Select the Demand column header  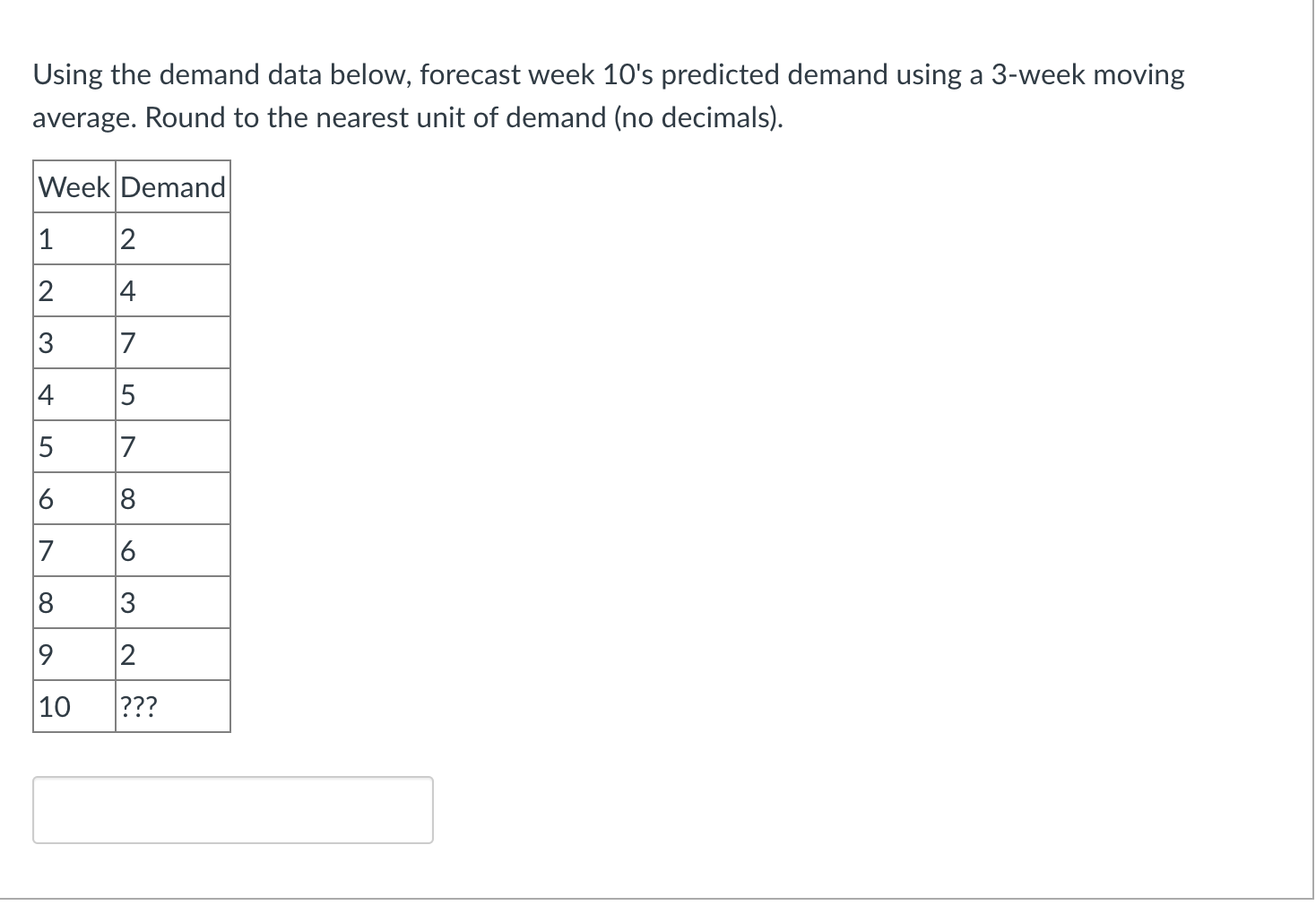pos(172,186)
